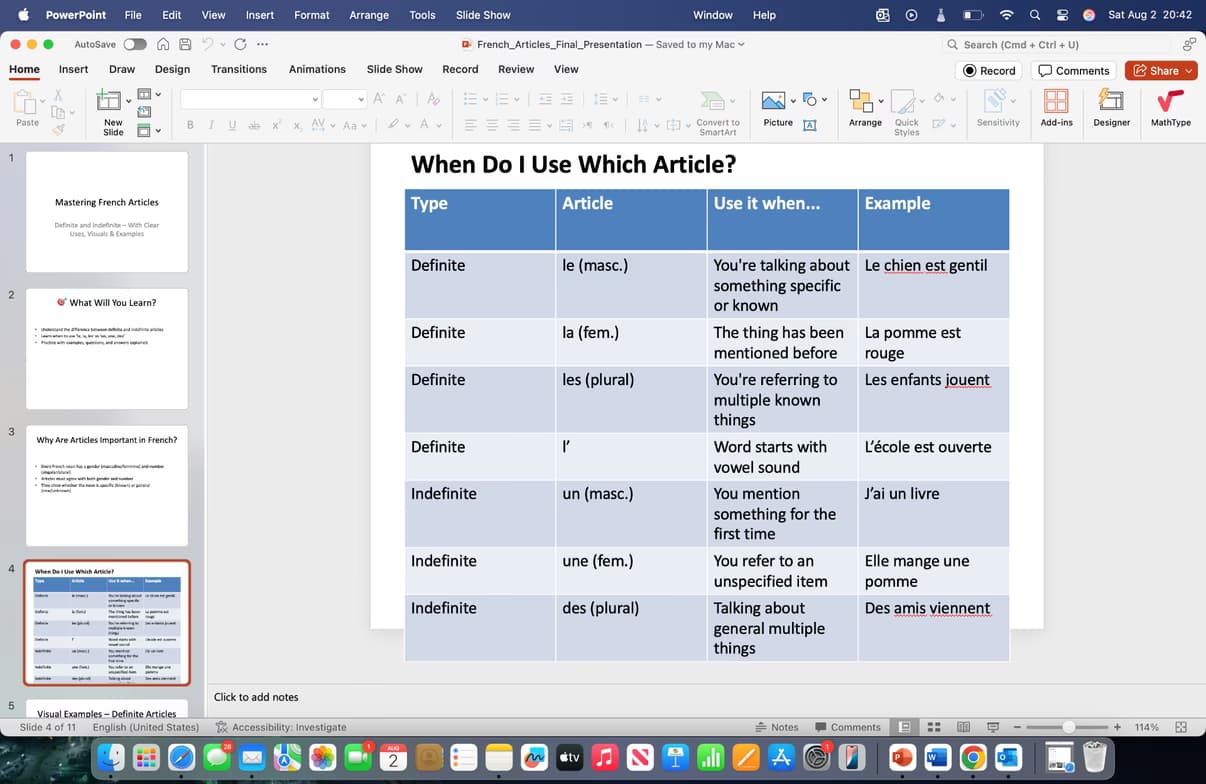Select slide 2 thumbnail in the sidebar
The width and height of the screenshot is (1206, 784).
click(x=107, y=345)
